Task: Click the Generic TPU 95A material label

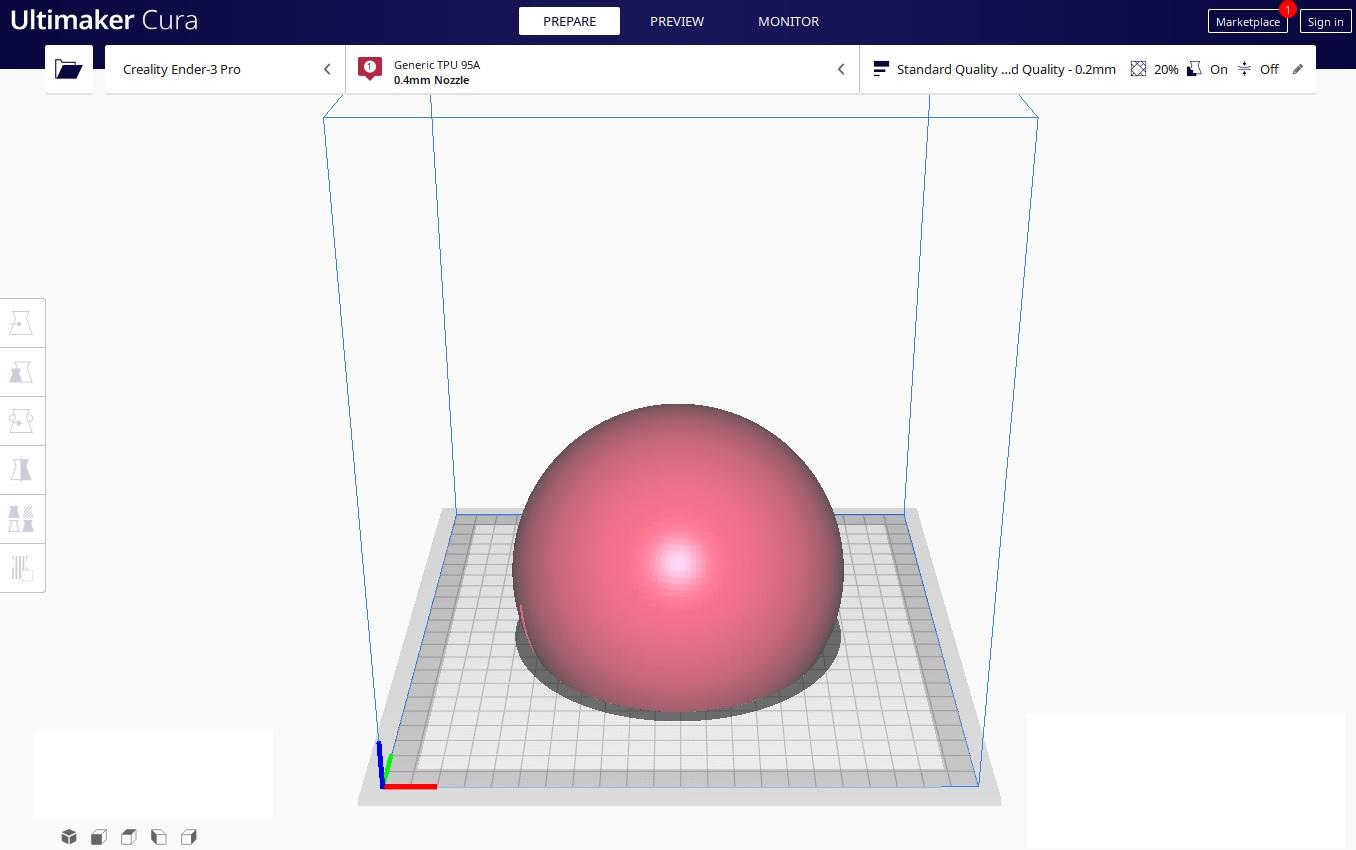Action: [x=437, y=64]
